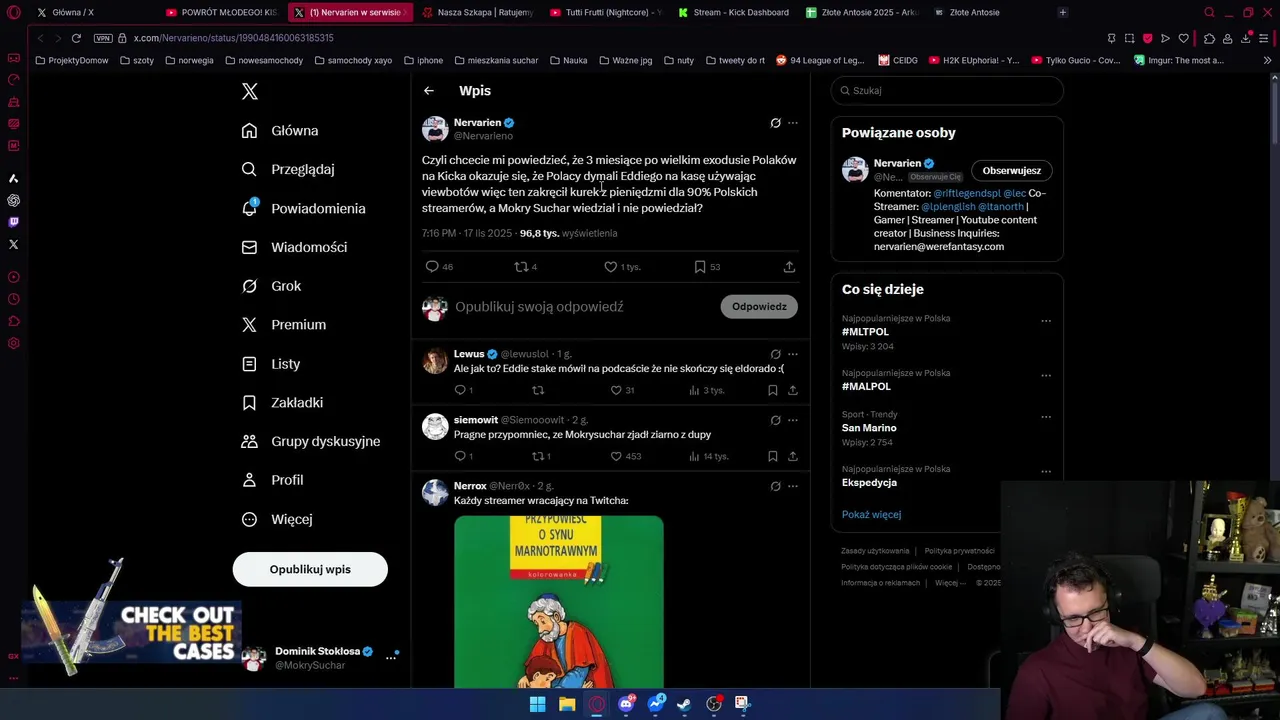
Task: Go back with the Wpis back arrow
Action: pos(428,91)
